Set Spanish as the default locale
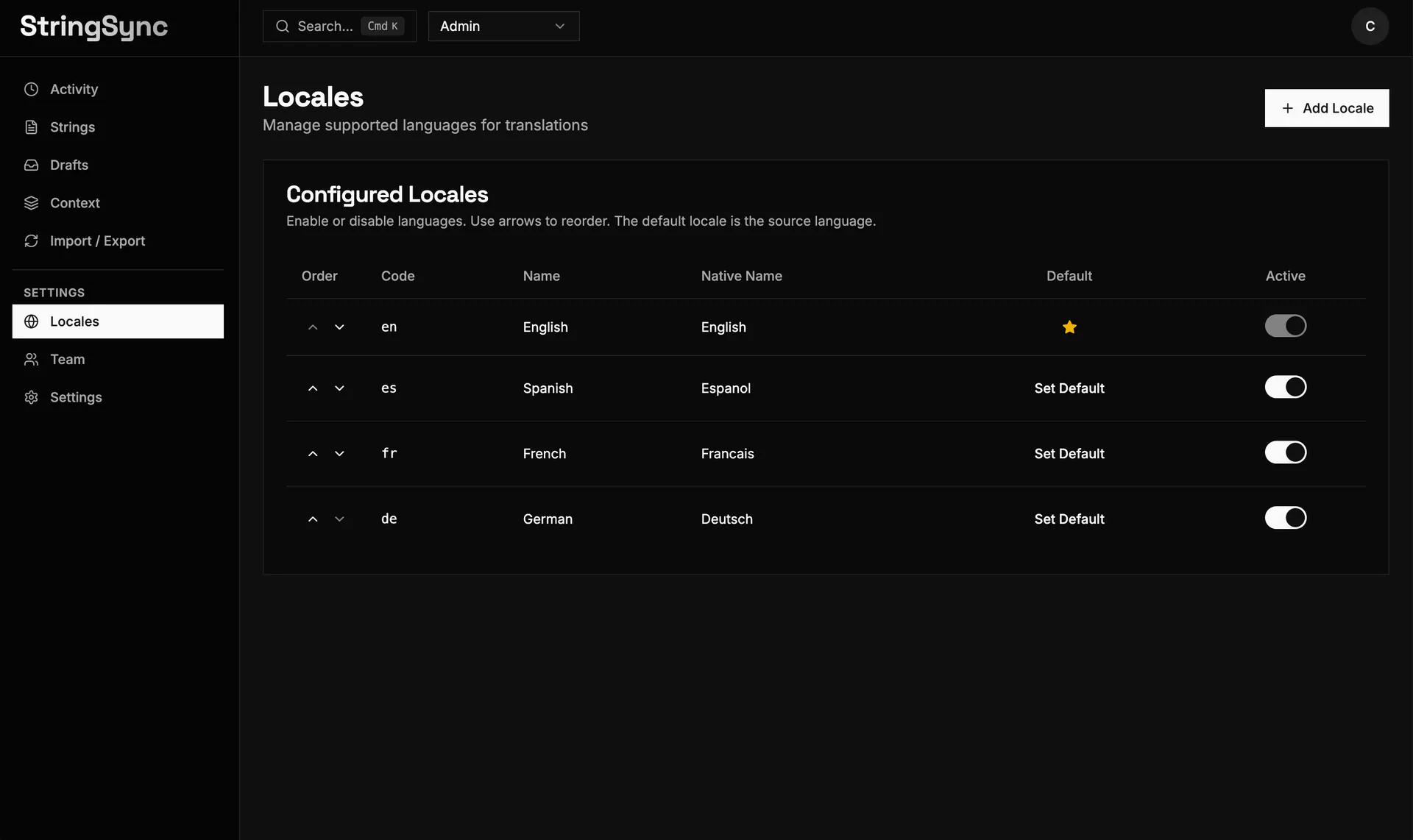This screenshot has height=840, width=1413. click(x=1069, y=388)
